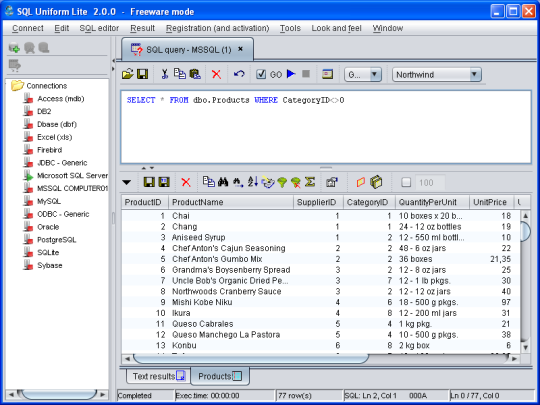This screenshot has width=540, height=405.
Task: Open the result toolbar black triangle menu
Action: click(x=127, y=182)
